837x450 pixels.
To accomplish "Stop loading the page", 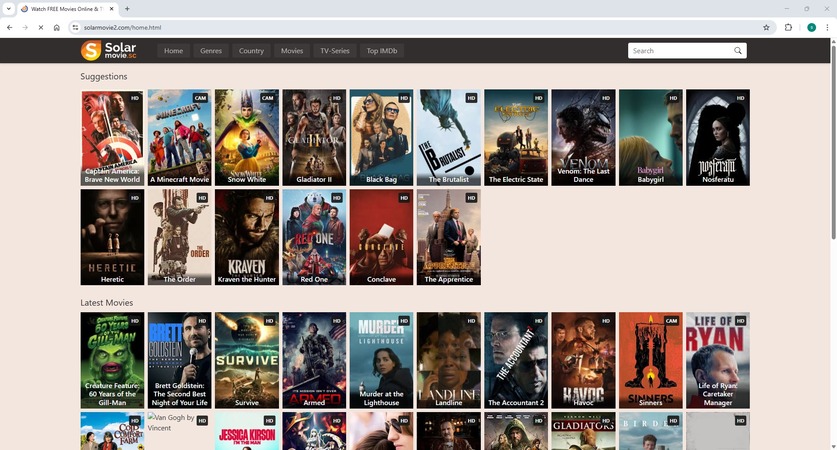I will [41, 27].
